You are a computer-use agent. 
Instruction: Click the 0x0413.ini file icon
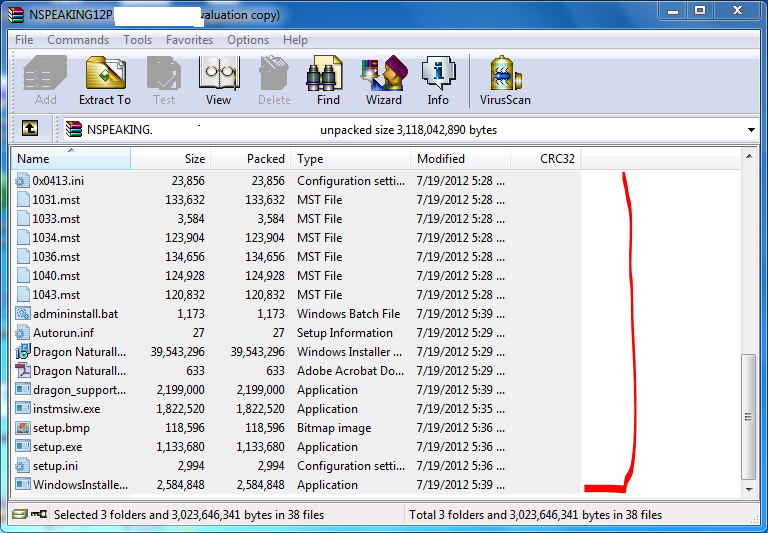tap(23, 181)
